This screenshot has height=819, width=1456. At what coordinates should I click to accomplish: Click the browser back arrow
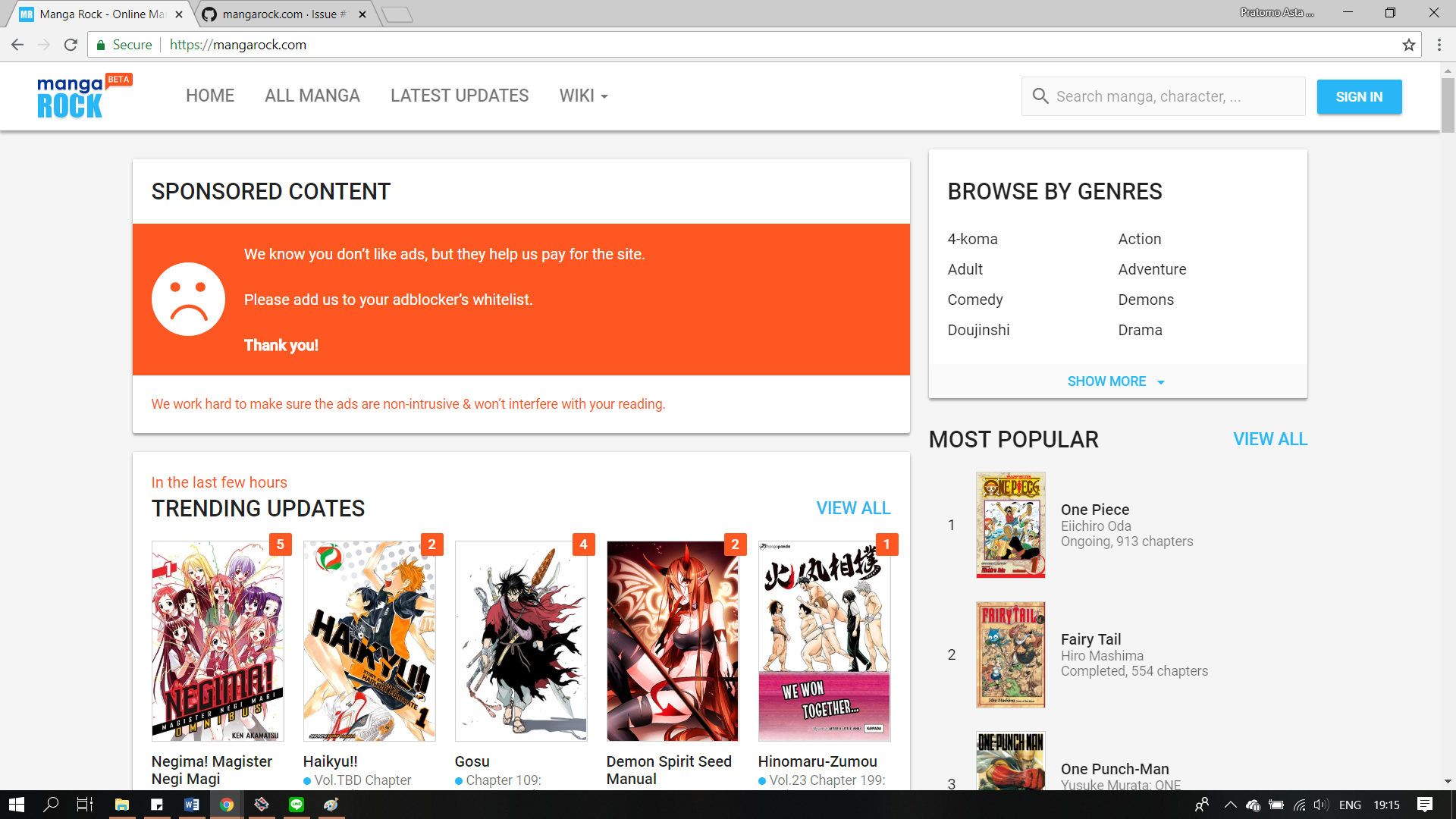(x=17, y=45)
